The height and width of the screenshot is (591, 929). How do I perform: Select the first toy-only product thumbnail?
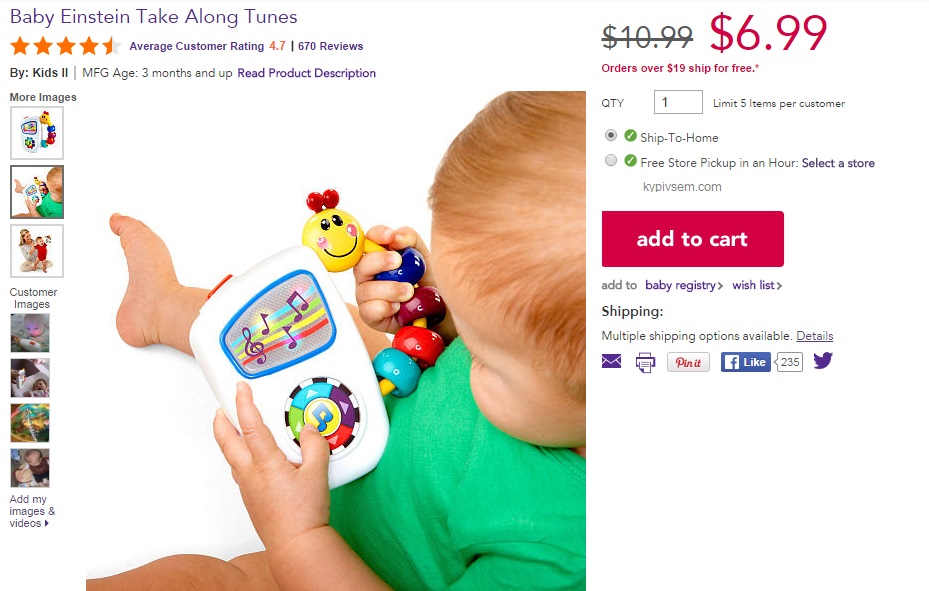pyautogui.click(x=37, y=133)
